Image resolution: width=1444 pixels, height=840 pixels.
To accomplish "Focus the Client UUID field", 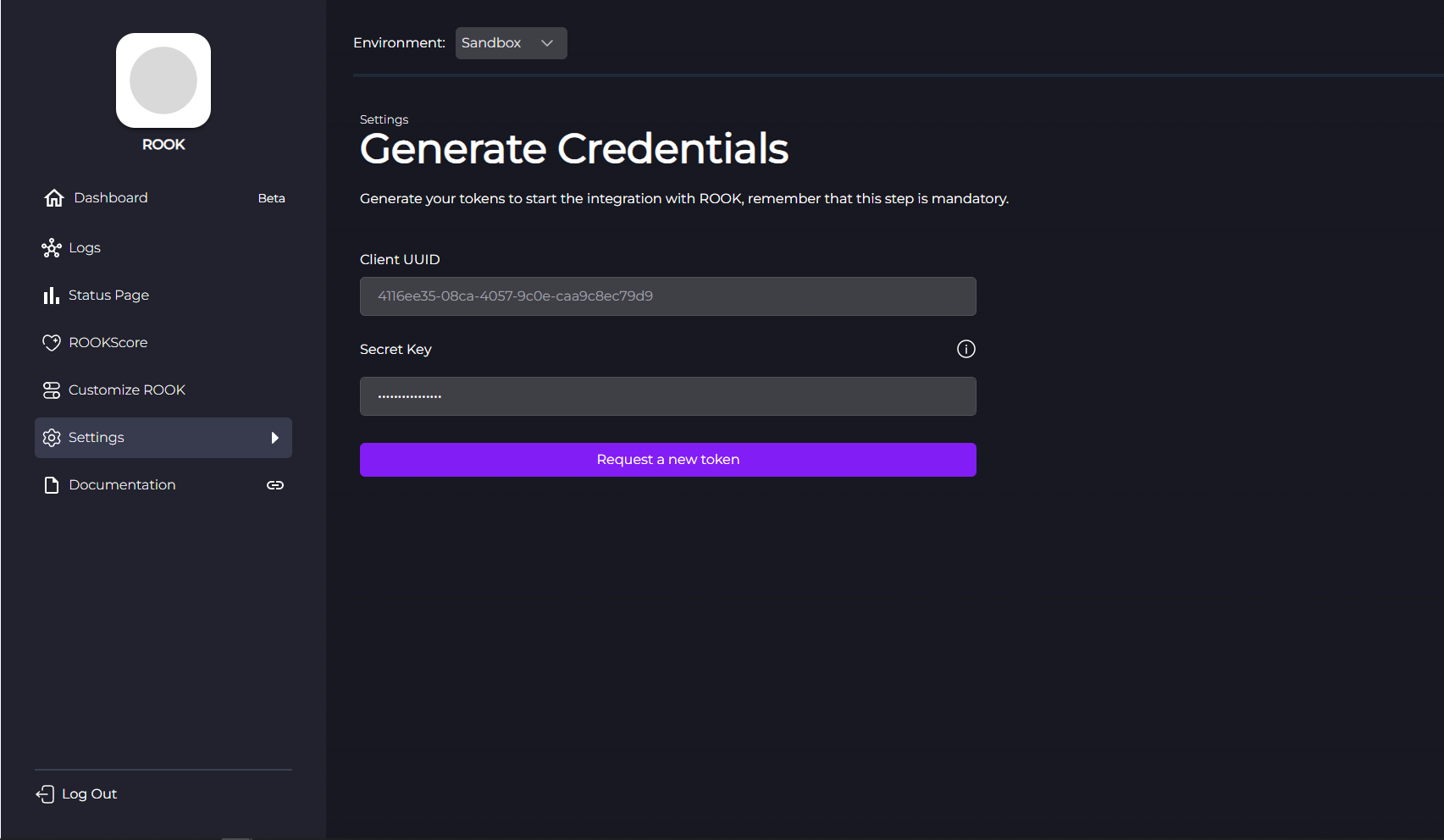I will (x=667, y=296).
